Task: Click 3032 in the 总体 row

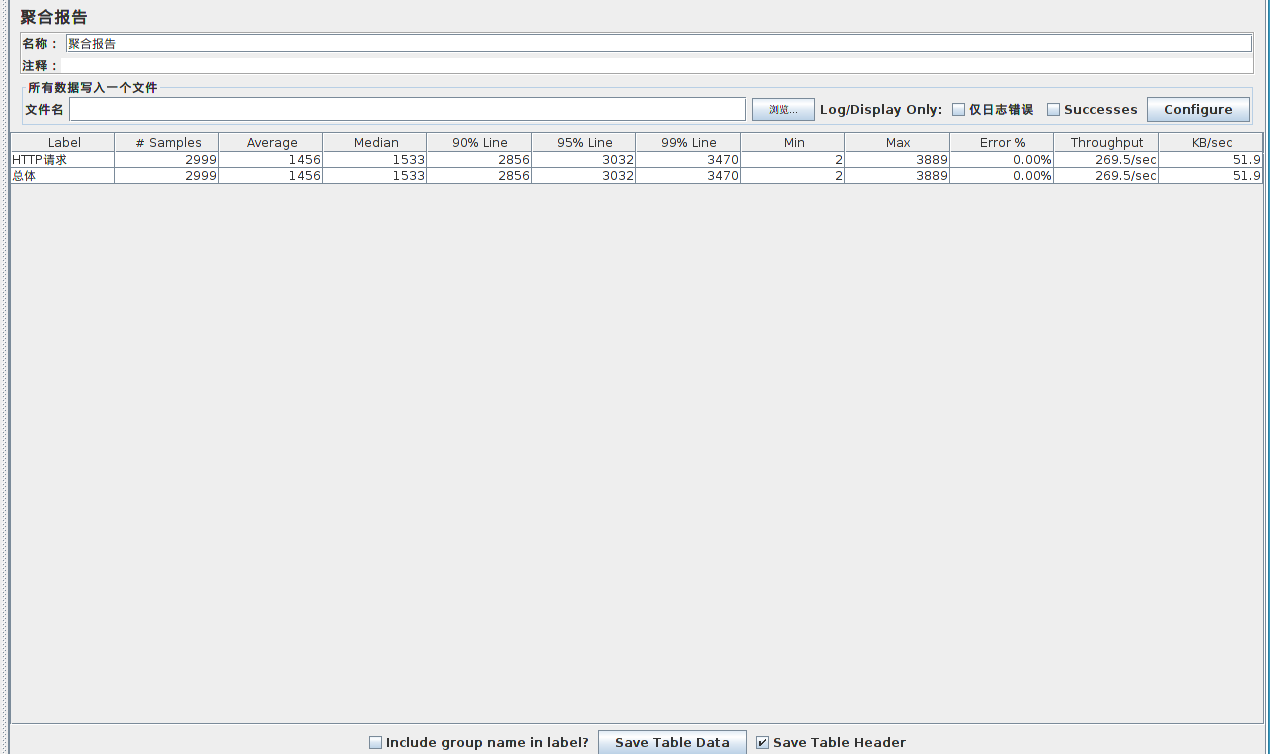Action: tap(584, 175)
